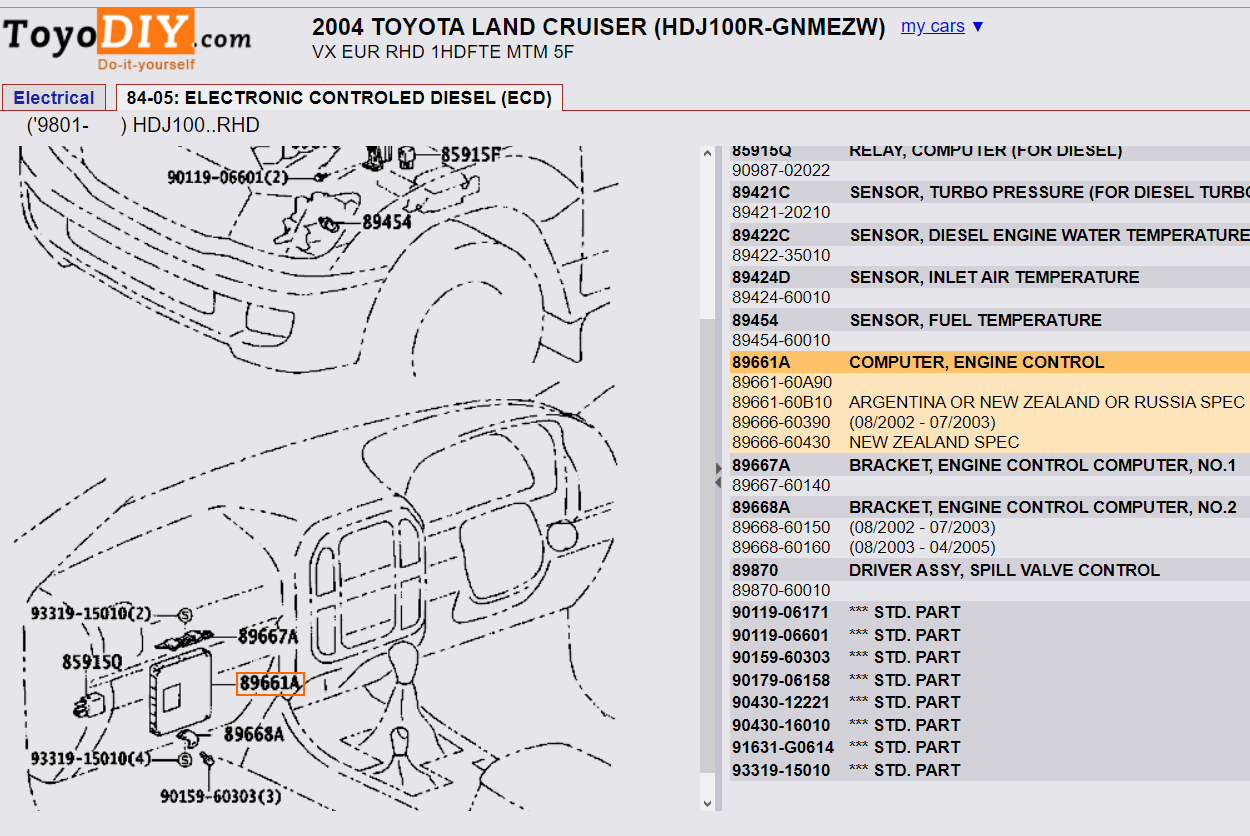This screenshot has width=1250, height=836.
Task: Click the VX EUR RHD 1HDFTE MTM 5F text
Action: pos(444,52)
